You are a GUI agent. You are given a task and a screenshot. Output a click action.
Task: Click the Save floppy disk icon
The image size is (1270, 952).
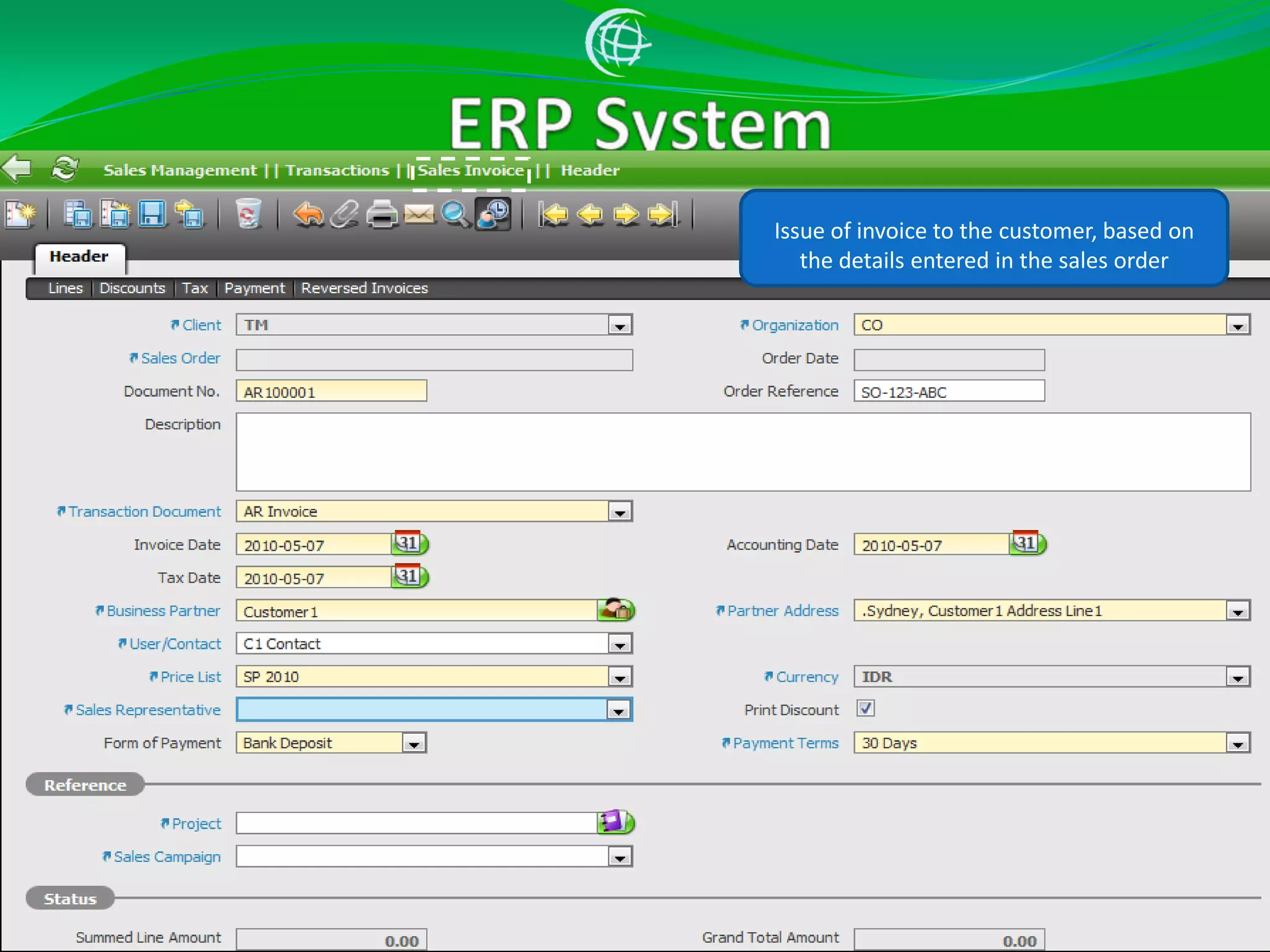coord(152,214)
